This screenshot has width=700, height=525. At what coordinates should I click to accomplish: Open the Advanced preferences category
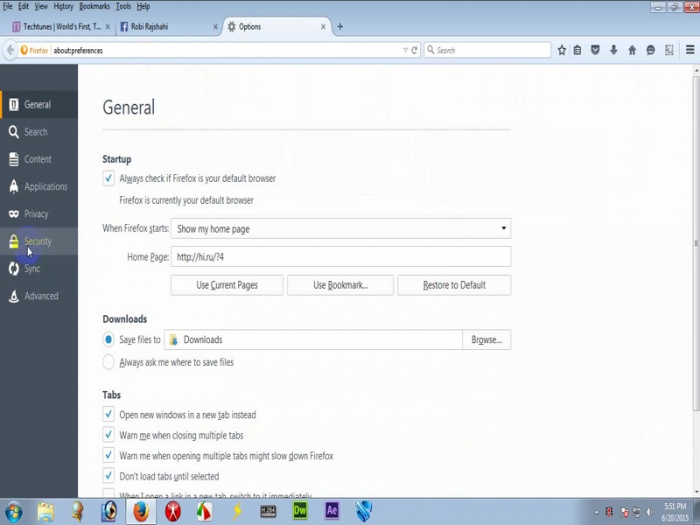click(x=39, y=296)
